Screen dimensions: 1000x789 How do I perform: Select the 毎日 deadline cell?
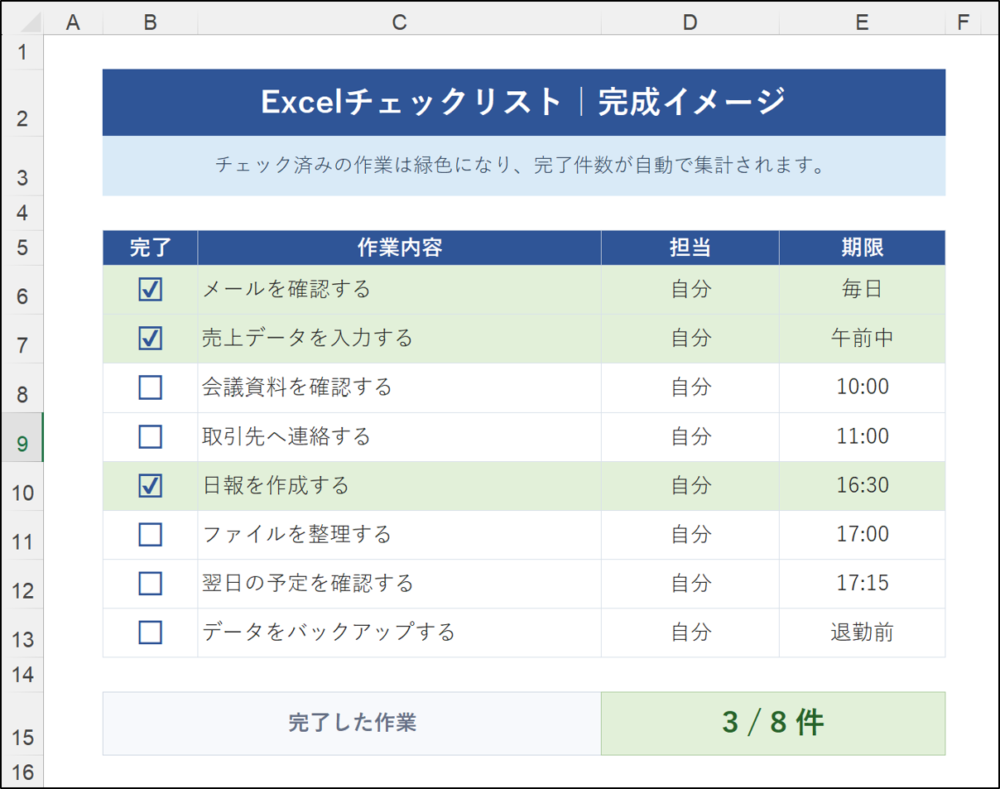[862, 290]
